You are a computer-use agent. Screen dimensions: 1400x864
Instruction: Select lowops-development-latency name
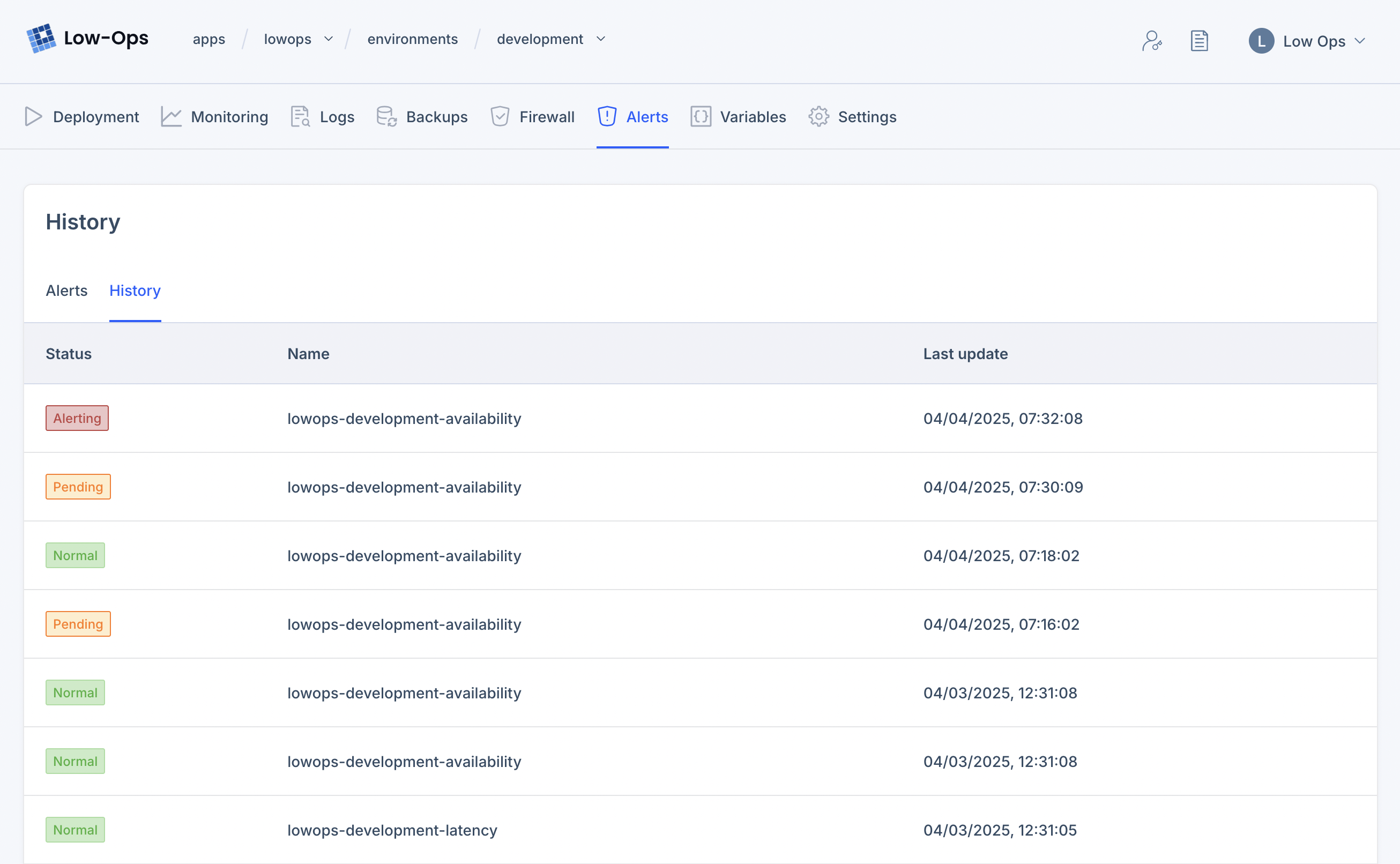392,830
